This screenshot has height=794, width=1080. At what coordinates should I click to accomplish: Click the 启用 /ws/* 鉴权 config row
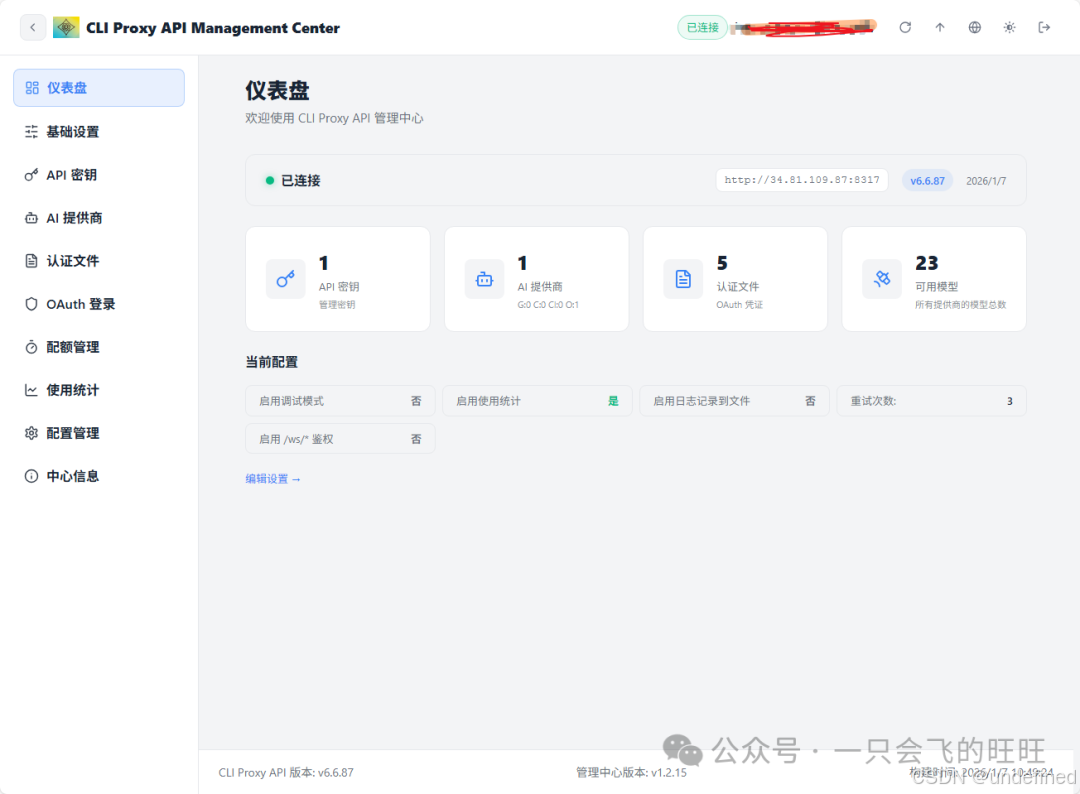click(x=340, y=439)
